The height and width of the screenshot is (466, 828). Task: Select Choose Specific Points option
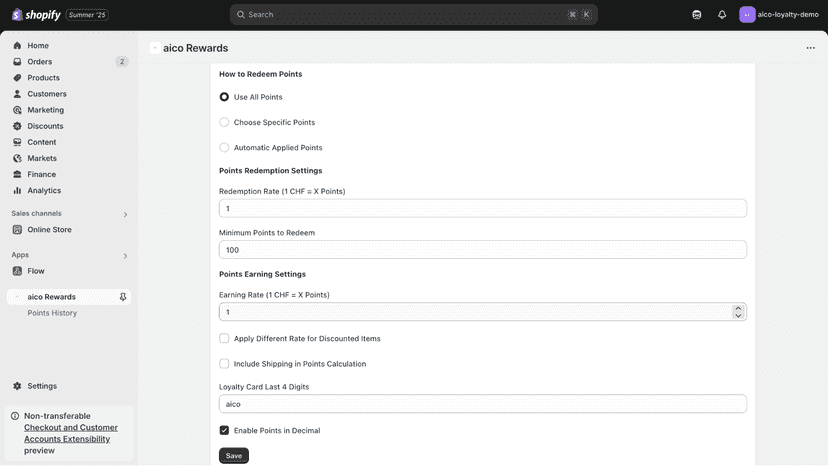[224, 123]
